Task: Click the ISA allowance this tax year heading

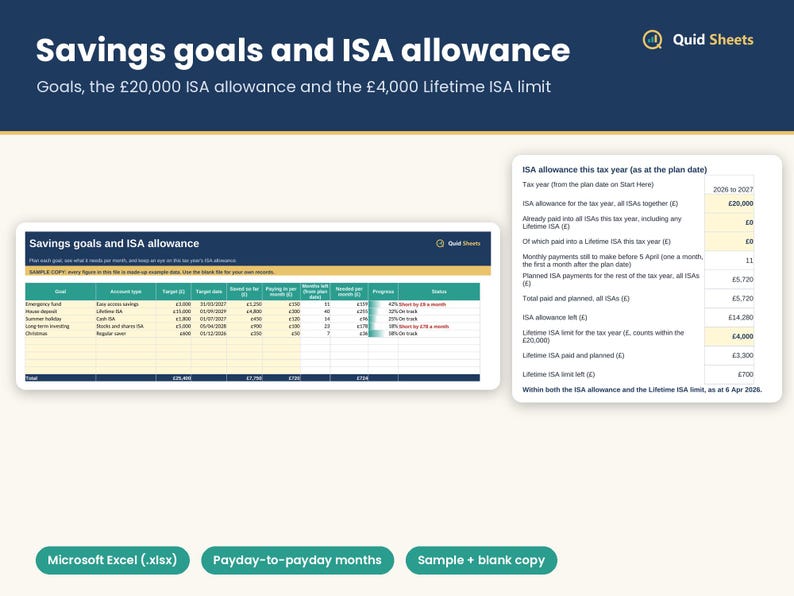Action: (x=614, y=170)
